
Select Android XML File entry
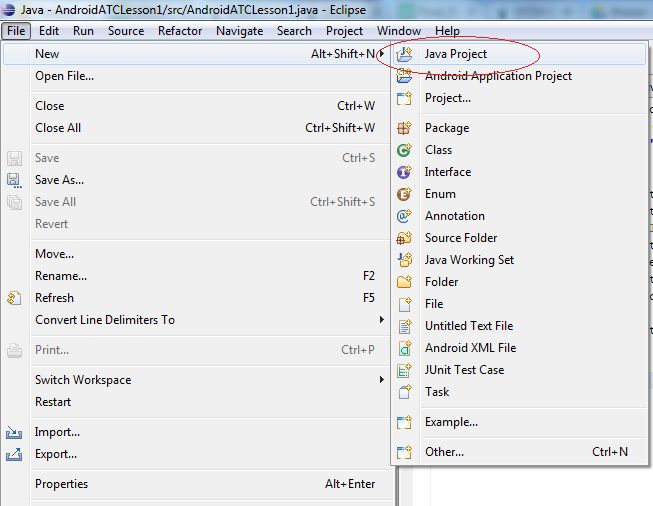(x=519, y=348)
